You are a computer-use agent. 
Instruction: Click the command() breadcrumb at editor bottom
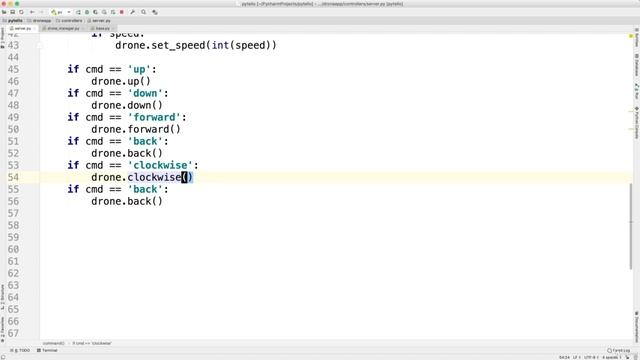[x=53, y=343]
